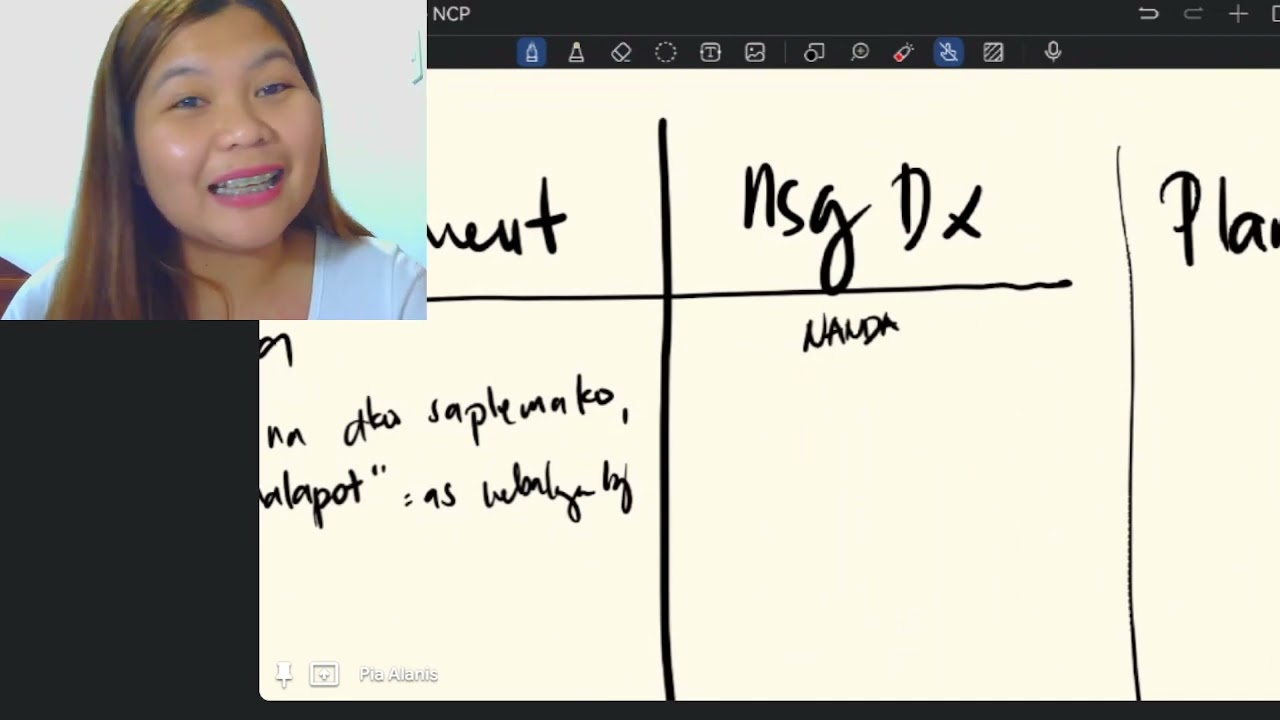1280x720 pixels.
Task: Select the Lasso selection tool
Action: tap(666, 52)
